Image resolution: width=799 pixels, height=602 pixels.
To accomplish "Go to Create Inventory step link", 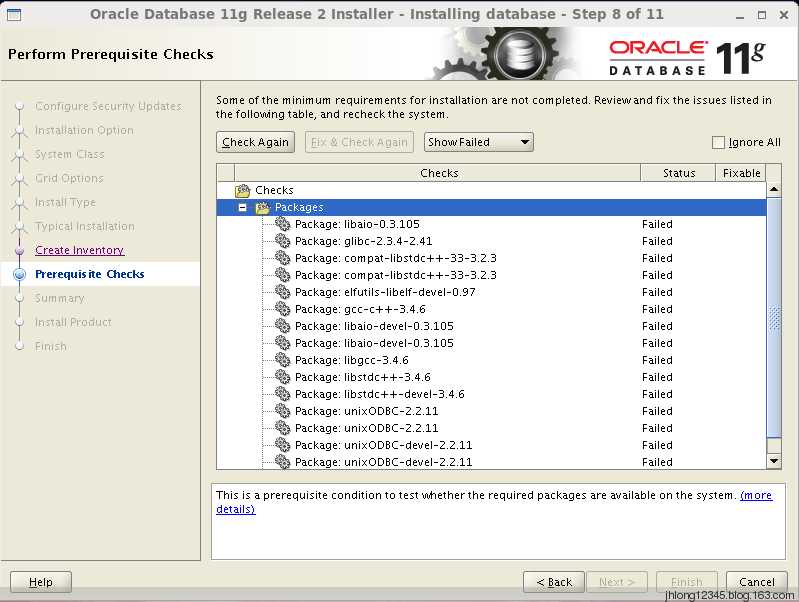I will click(x=79, y=250).
